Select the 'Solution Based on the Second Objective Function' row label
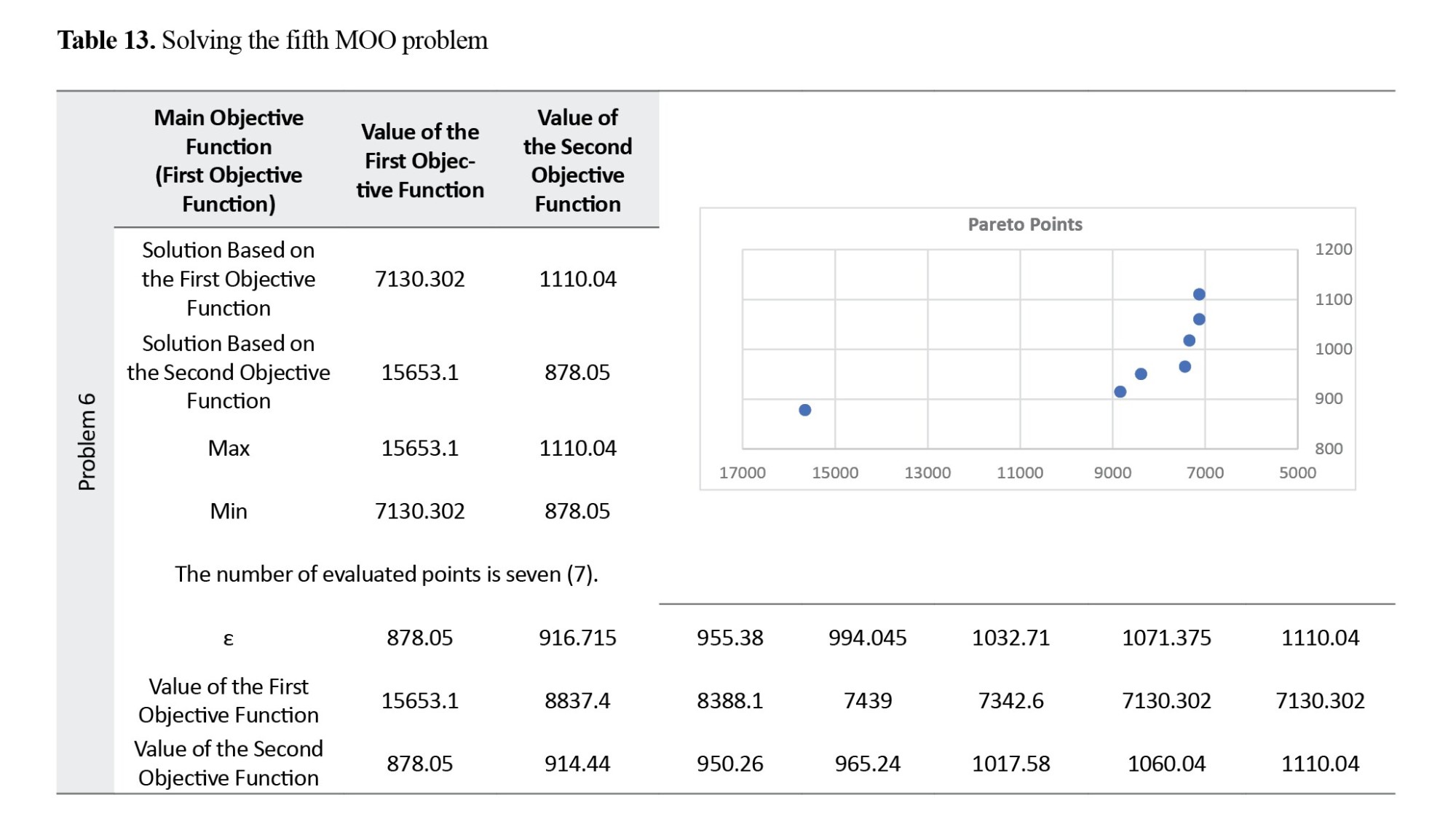Screen dimensions: 1456x835 point(229,372)
